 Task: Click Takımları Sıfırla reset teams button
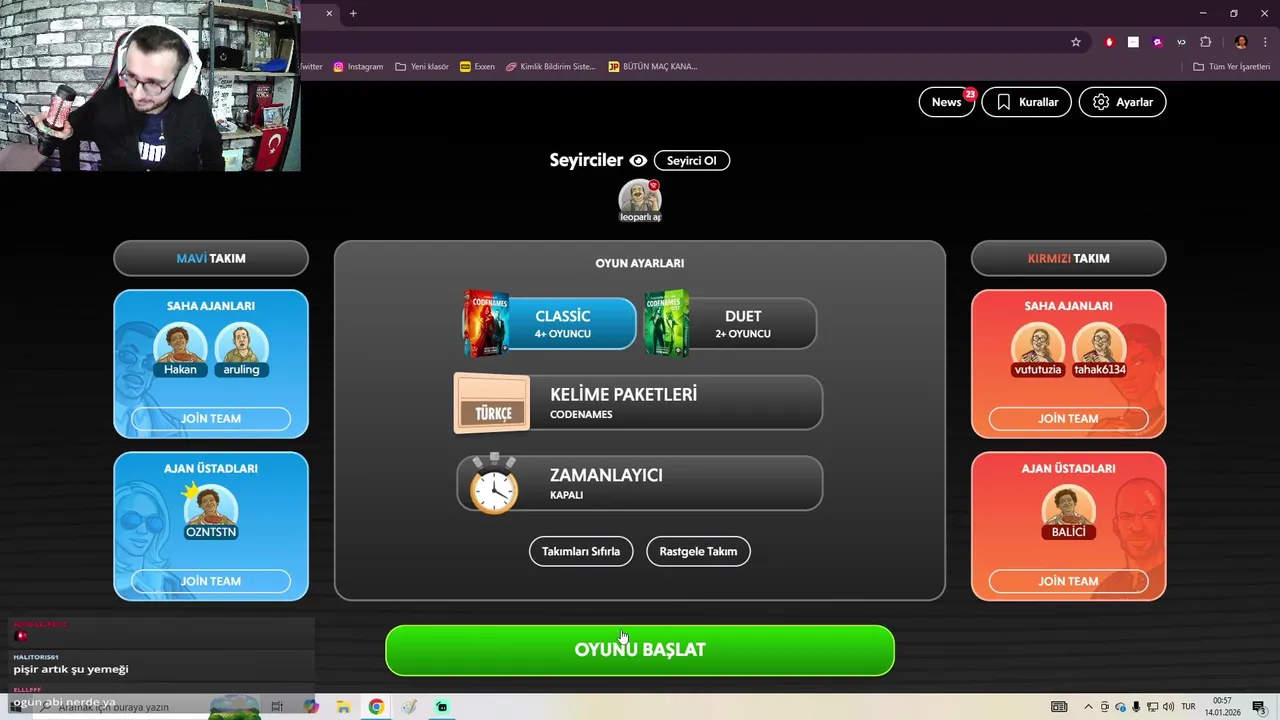pos(581,551)
